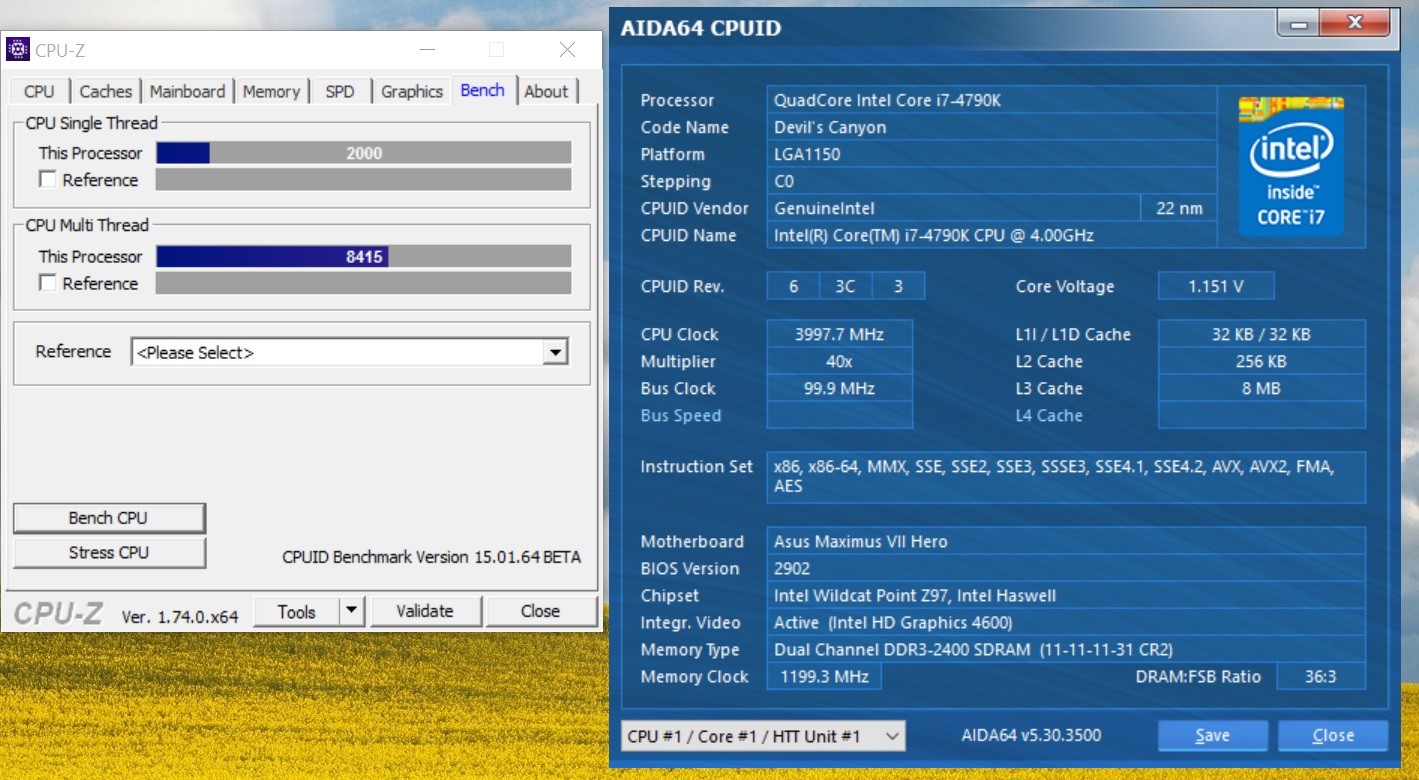Click the empty Multi Thread Reference bar
Image resolution: width=1419 pixels, height=780 pixels.
click(x=364, y=283)
